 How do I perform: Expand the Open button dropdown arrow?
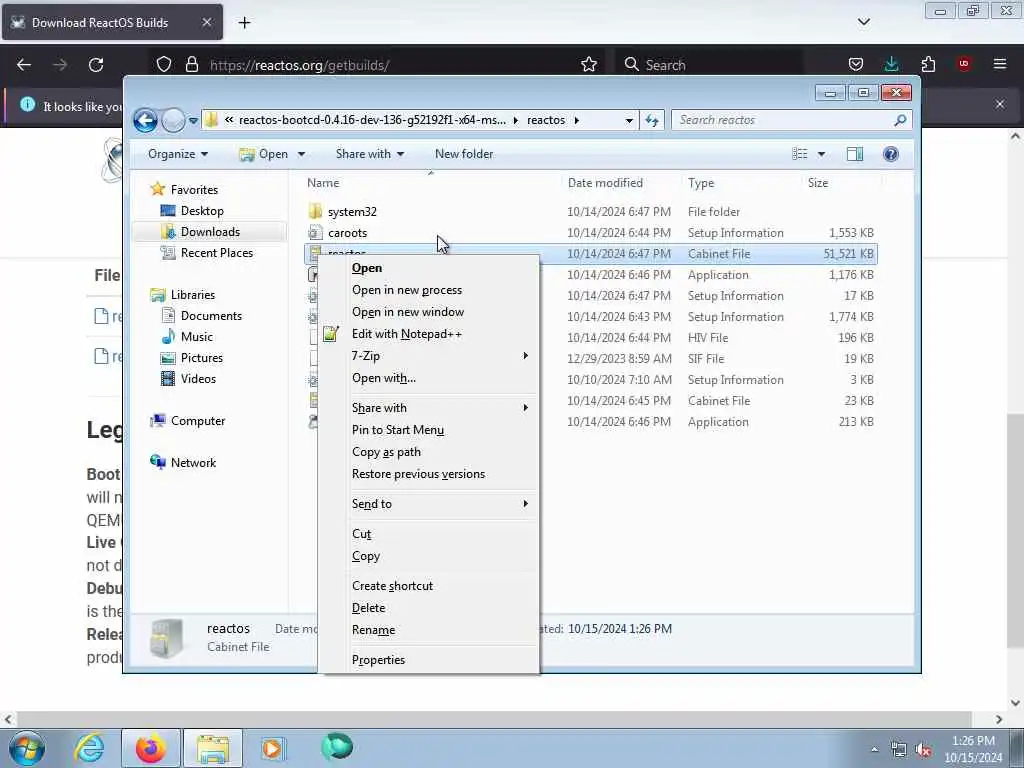[x=301, y=154]
